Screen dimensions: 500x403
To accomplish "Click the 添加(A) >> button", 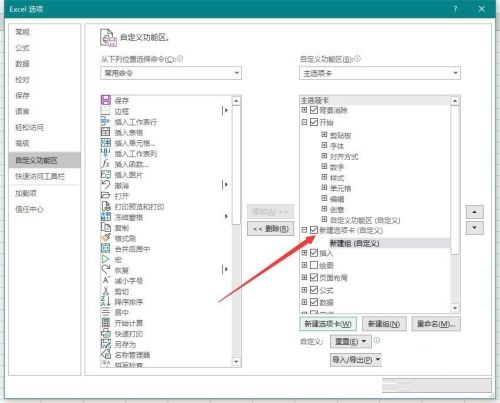I will coord(270,211).
